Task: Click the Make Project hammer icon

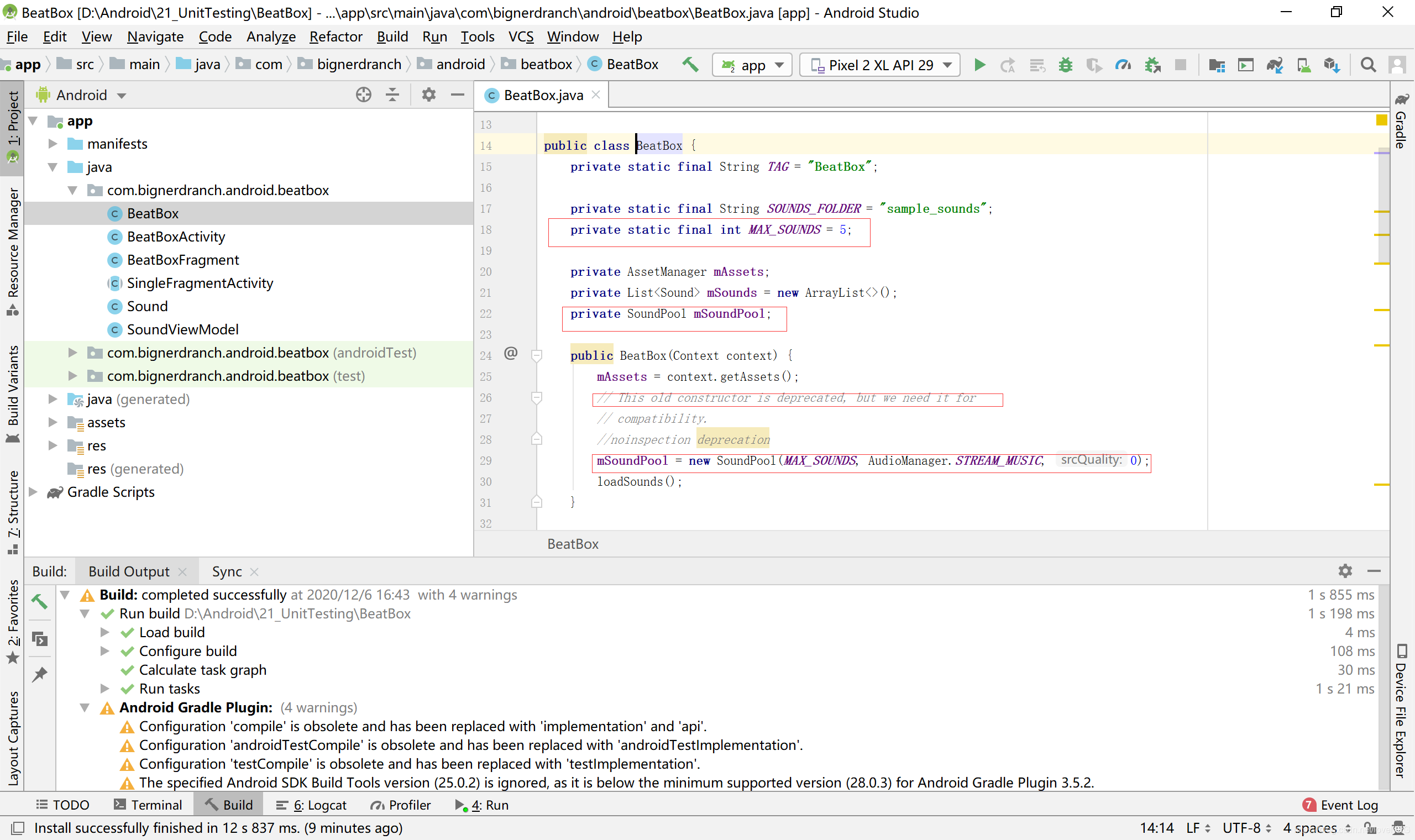Action: tap(690, 65)
